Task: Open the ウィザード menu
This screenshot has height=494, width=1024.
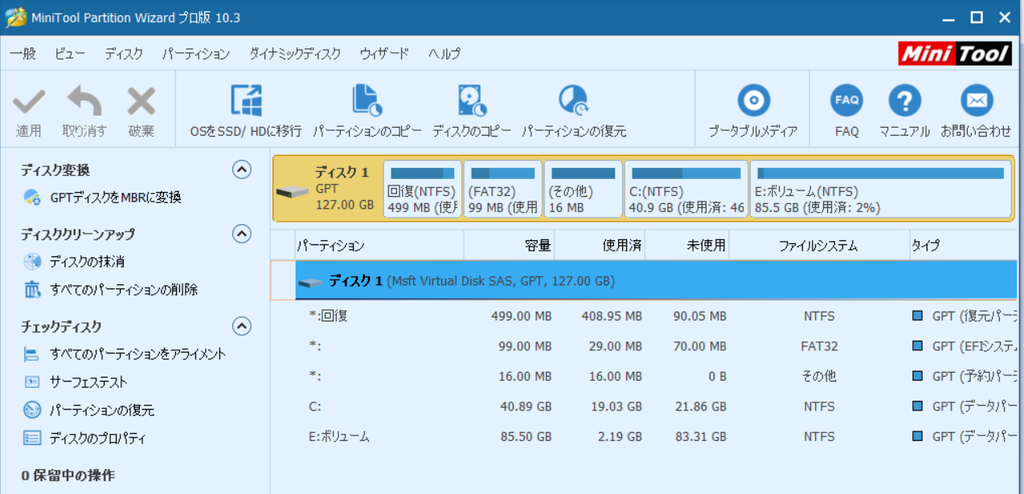Action: (x=385, y=54)
